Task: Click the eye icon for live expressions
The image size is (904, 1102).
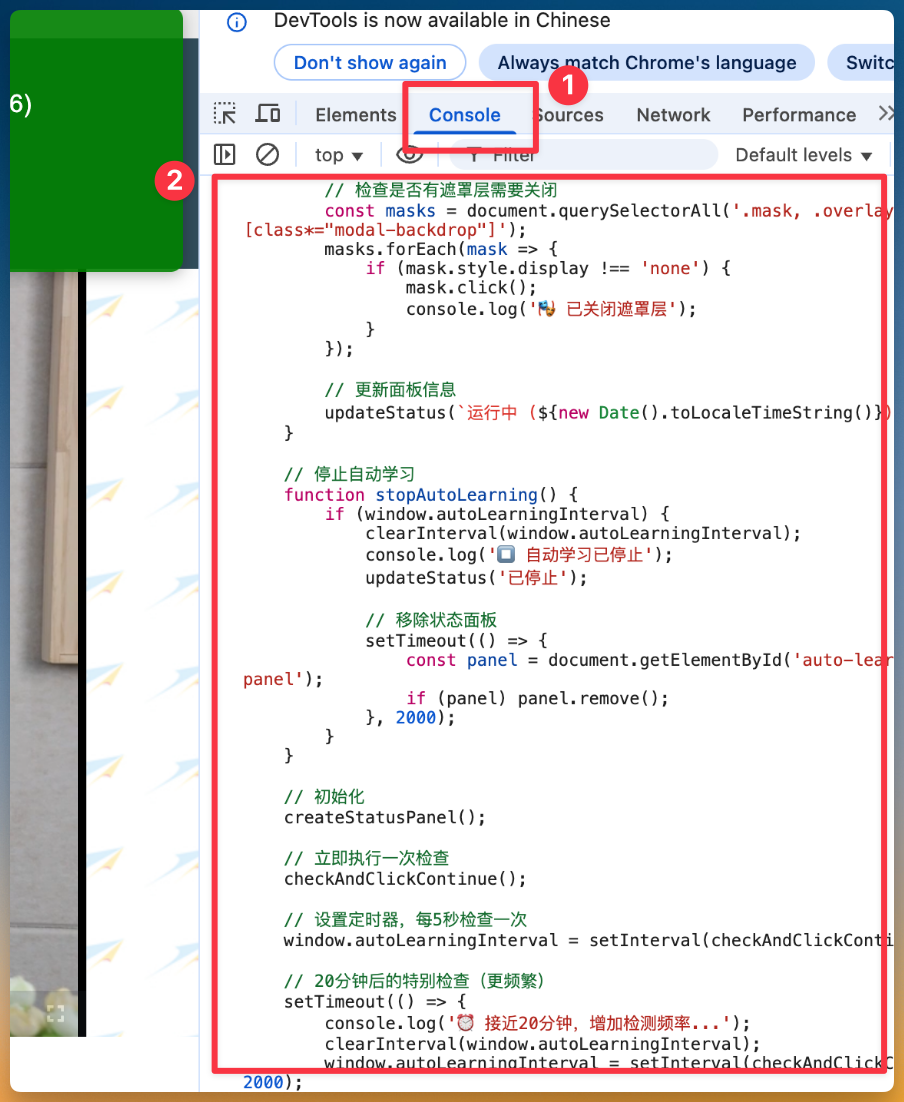Action: (x=408, y=155)
